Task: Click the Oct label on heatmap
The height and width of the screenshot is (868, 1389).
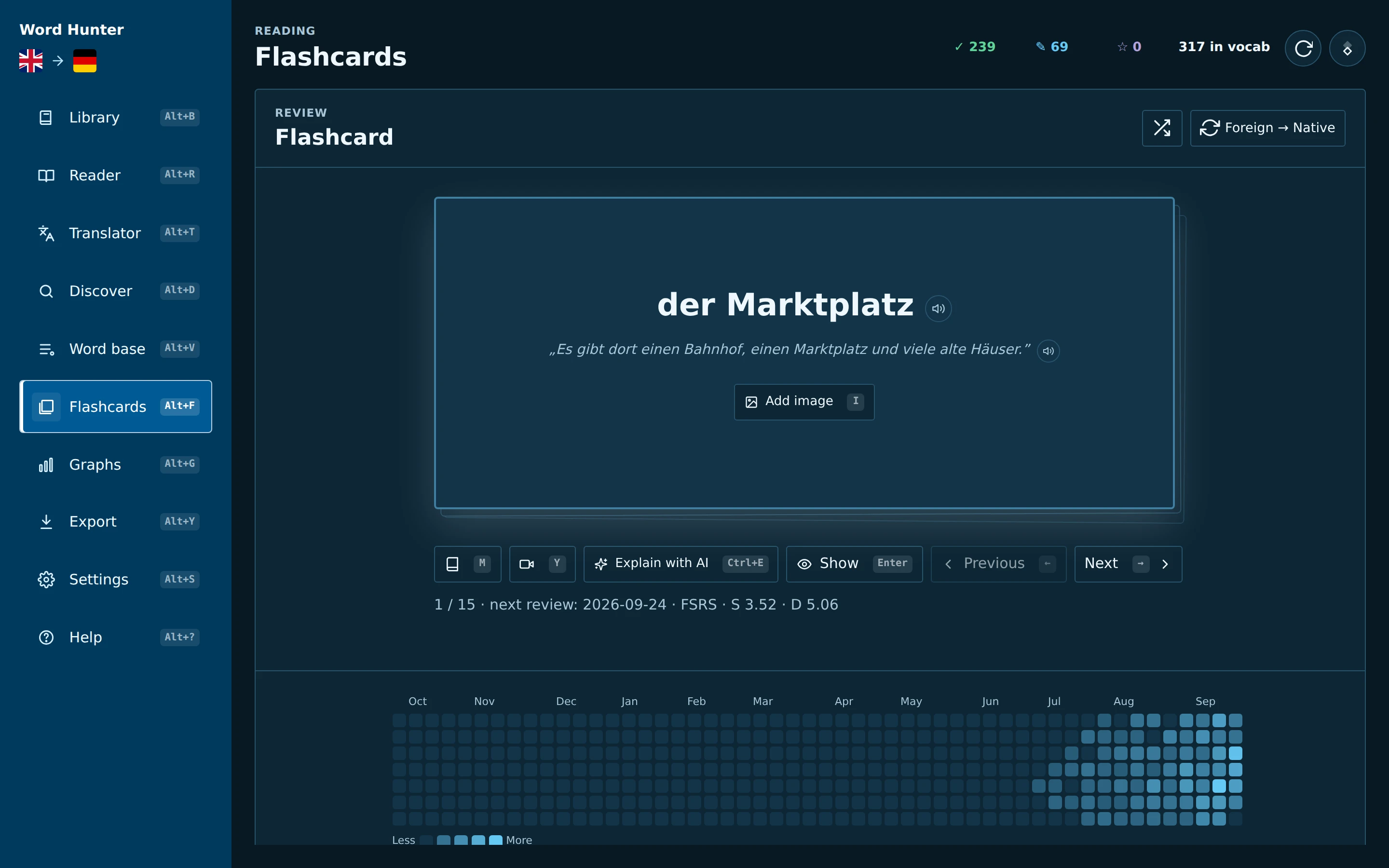Action: 417,702
